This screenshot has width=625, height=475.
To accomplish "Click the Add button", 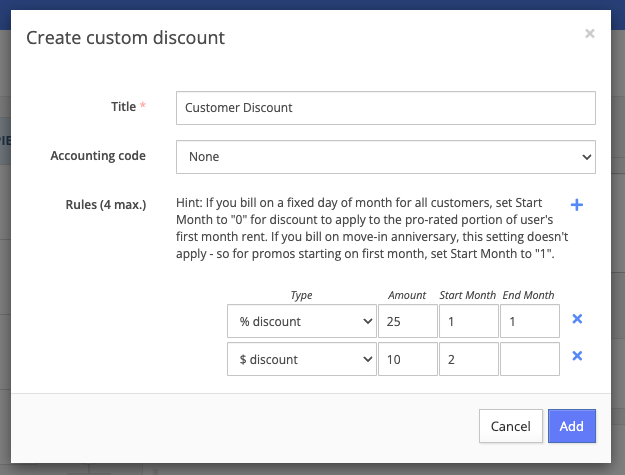I will (571, 426).
